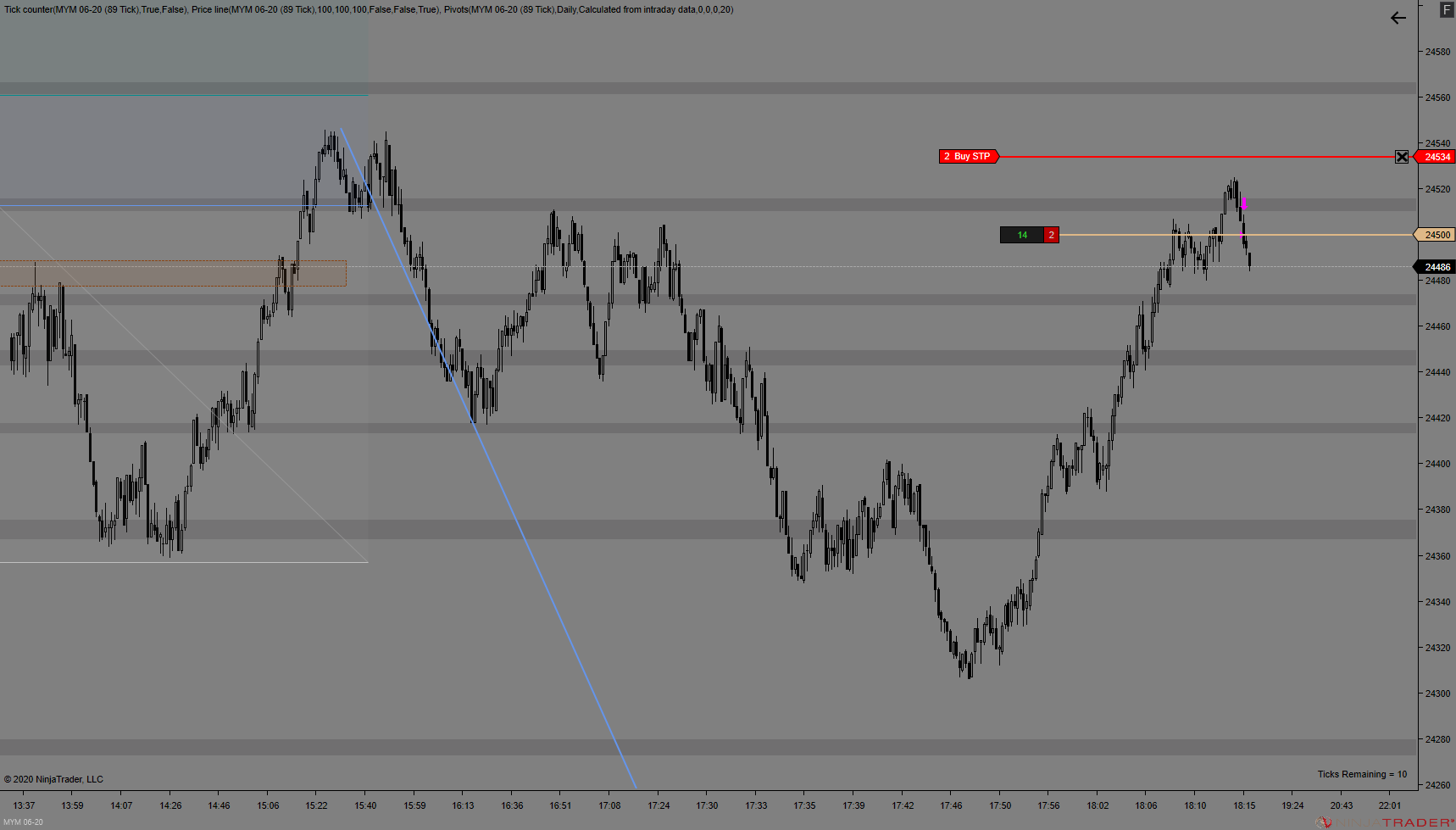Click the 24440 price axis label
The height and width of the screenshot is (830, 1456).
[x=1437, y=372]
